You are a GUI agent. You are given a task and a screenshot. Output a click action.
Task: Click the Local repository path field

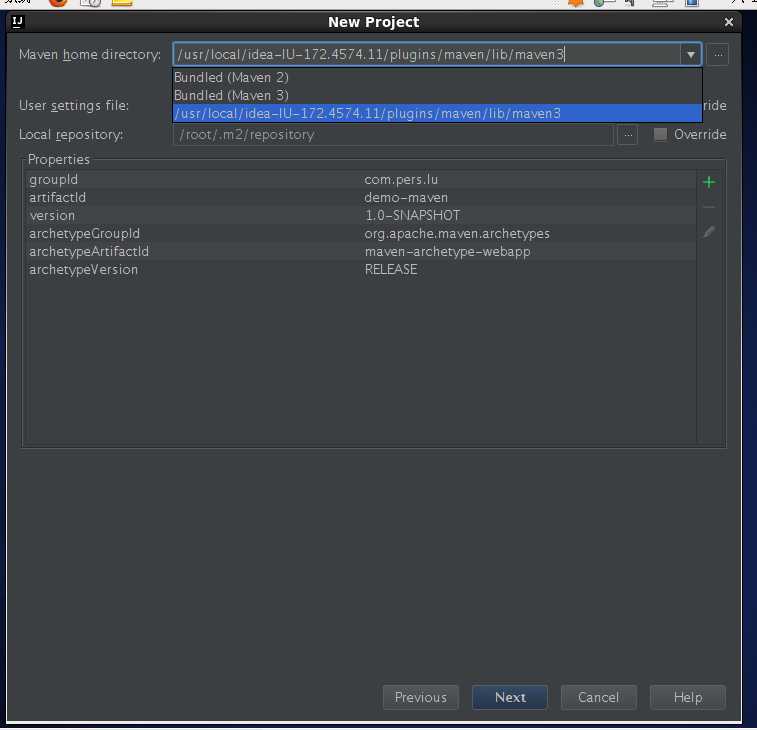click(393, 135)
